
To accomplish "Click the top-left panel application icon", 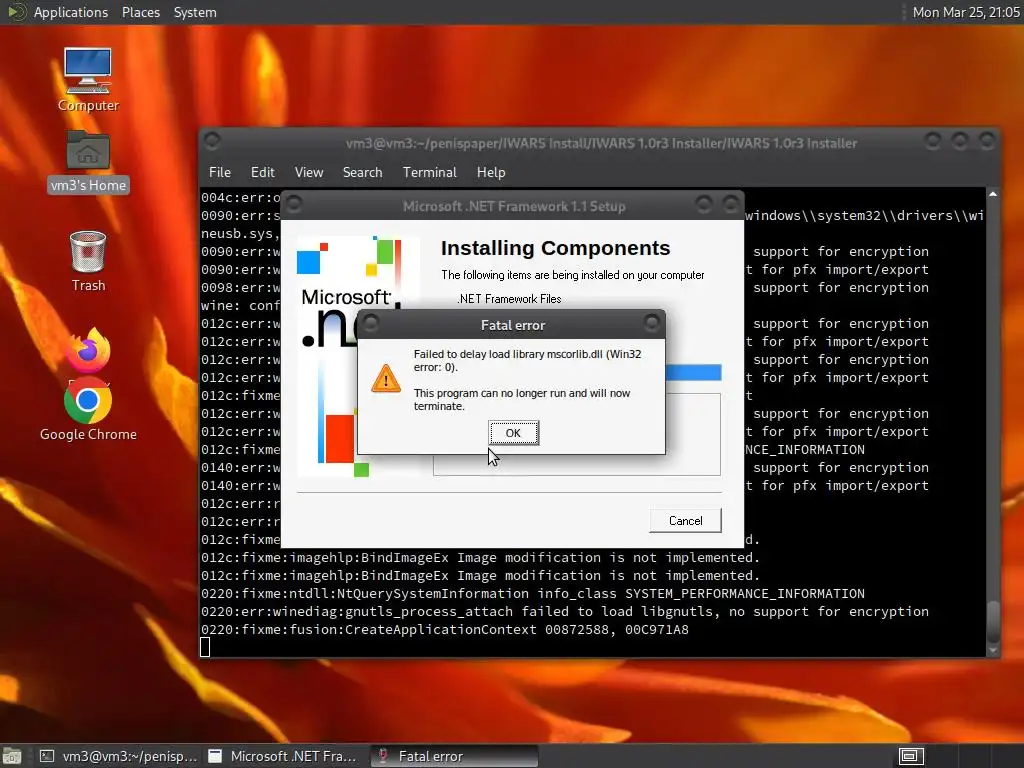I will 16,12.
